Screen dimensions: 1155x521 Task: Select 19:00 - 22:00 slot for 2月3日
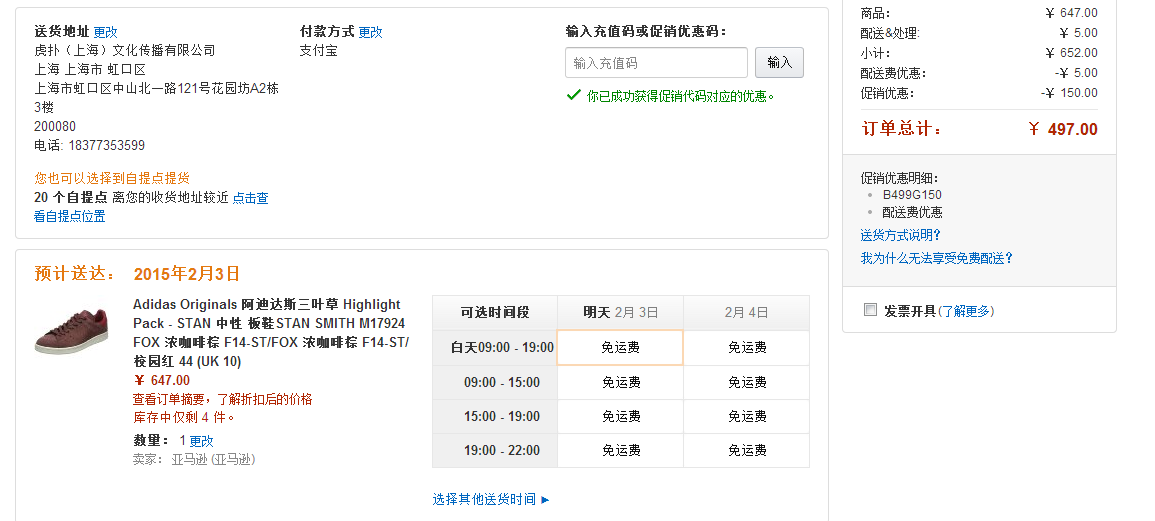point(620,450)
